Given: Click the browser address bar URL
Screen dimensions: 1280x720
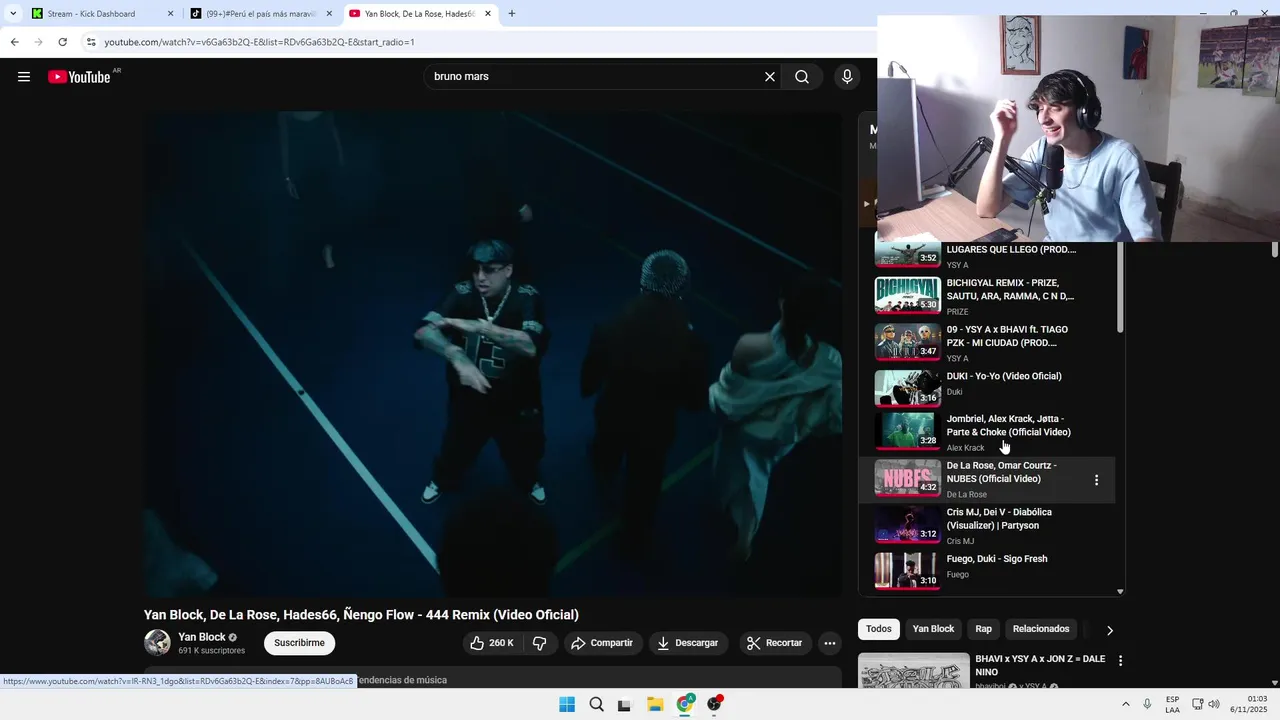Looking at the screenshot, I should (260, 42).
